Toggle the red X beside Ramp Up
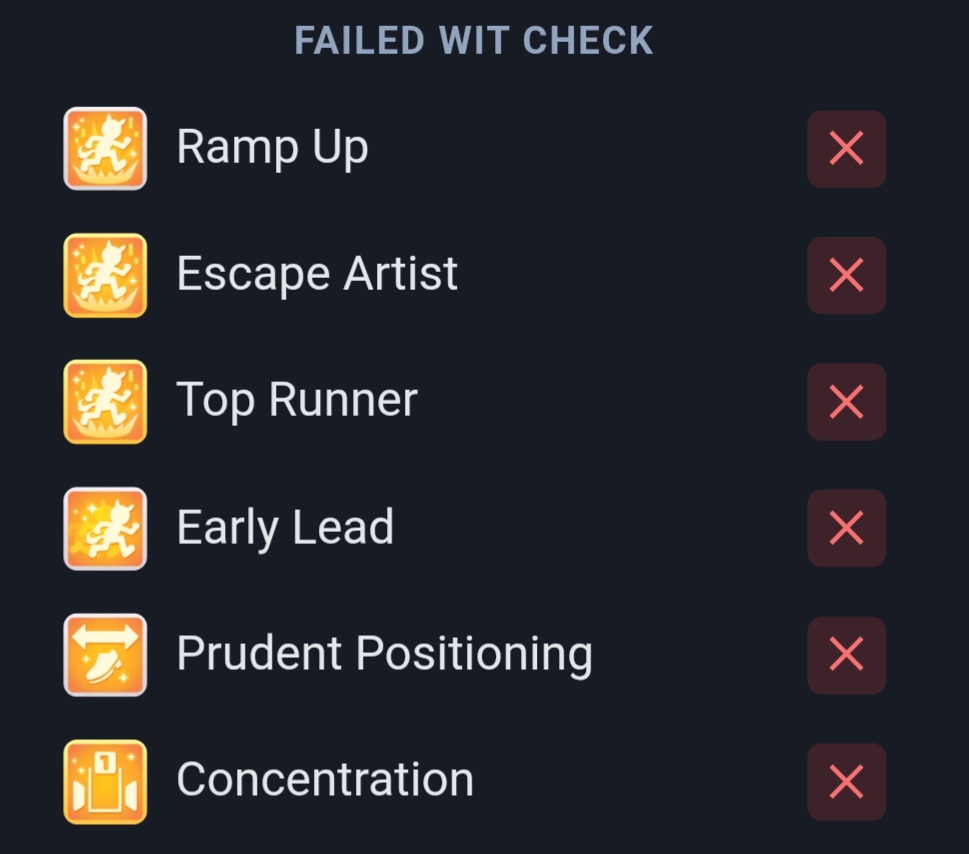This screenshot has height=854, width=969. [x=847, y=149]
